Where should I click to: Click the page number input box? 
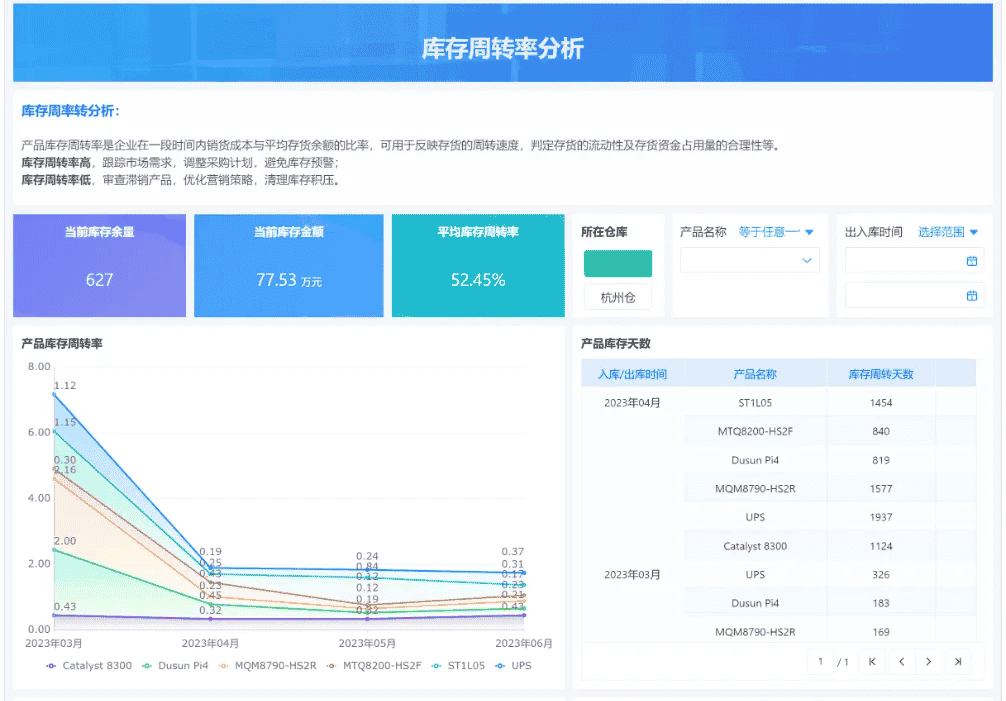[820, 661]
